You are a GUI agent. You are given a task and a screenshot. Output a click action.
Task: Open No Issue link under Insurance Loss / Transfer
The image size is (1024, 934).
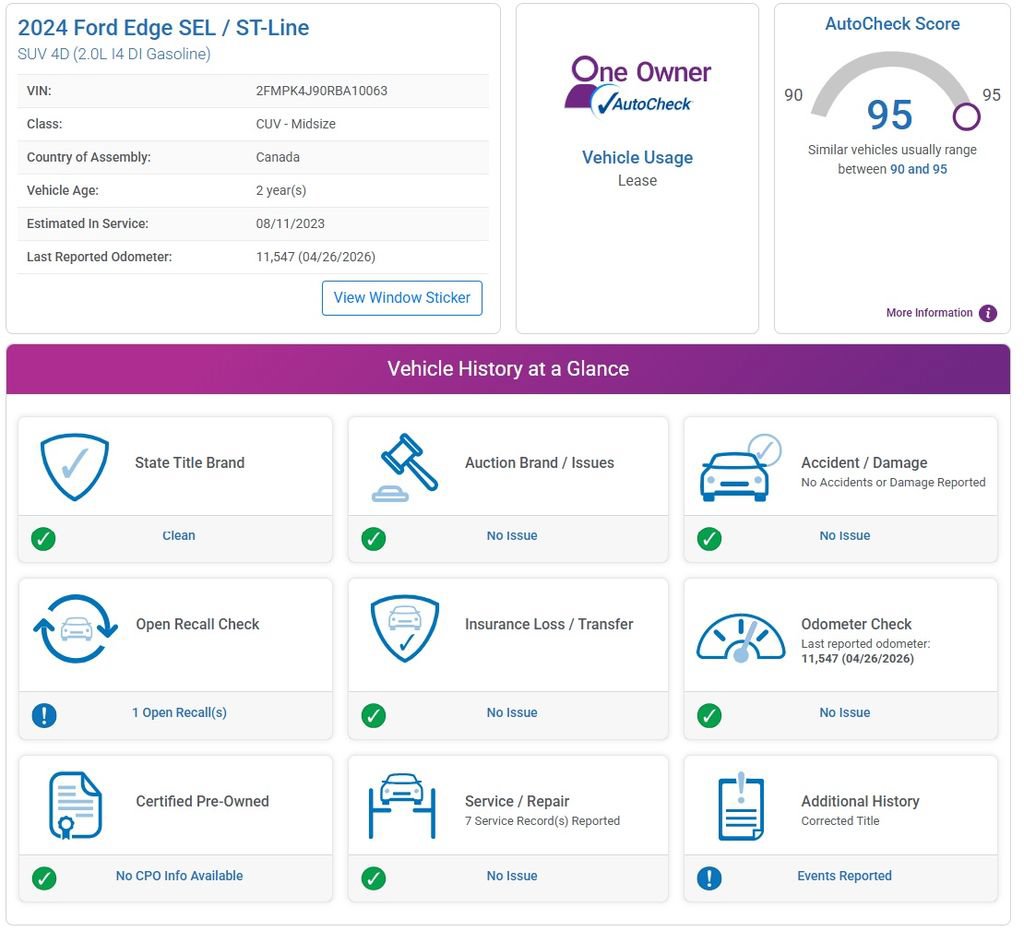(x=512, y=713)
